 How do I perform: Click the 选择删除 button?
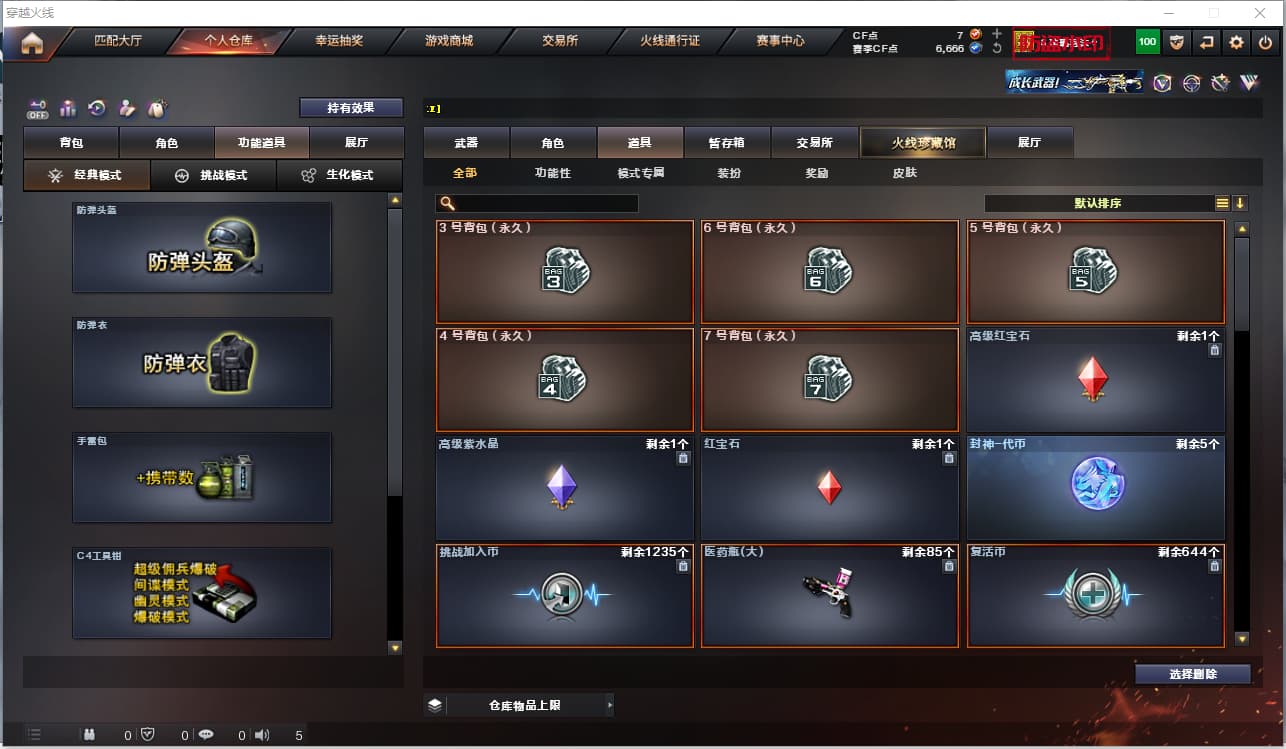[x=1193, y=674]
